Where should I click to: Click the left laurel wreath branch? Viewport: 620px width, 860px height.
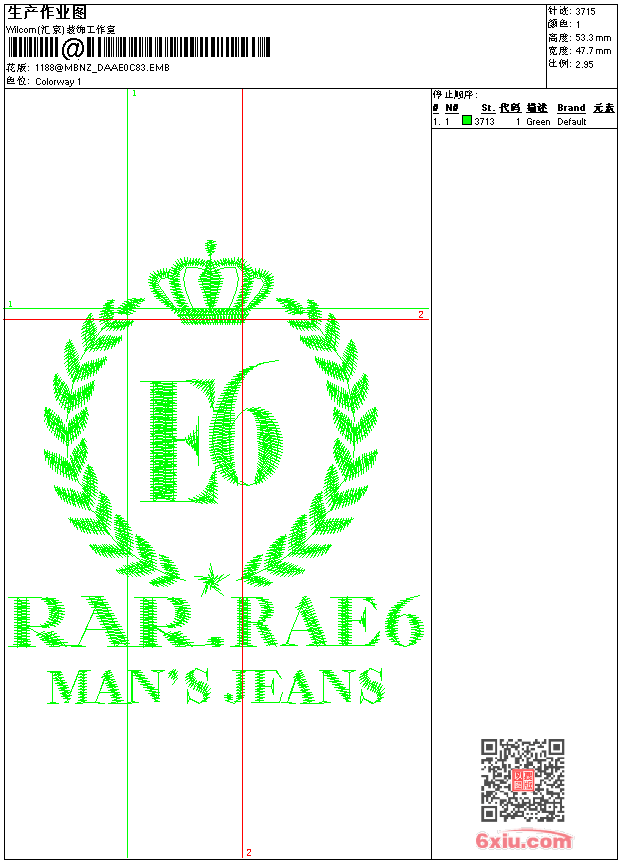pyautogui.click(x=85, y=440)
